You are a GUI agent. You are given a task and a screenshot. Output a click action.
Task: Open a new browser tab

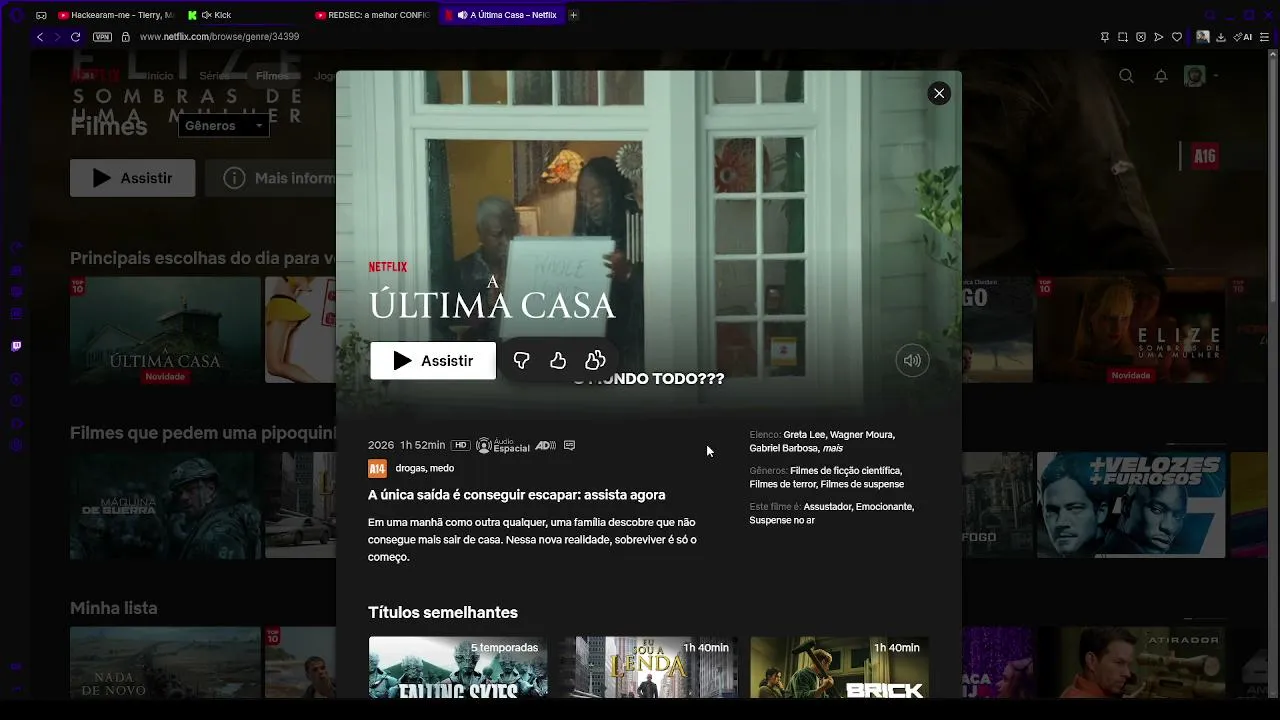pos(573,15)
